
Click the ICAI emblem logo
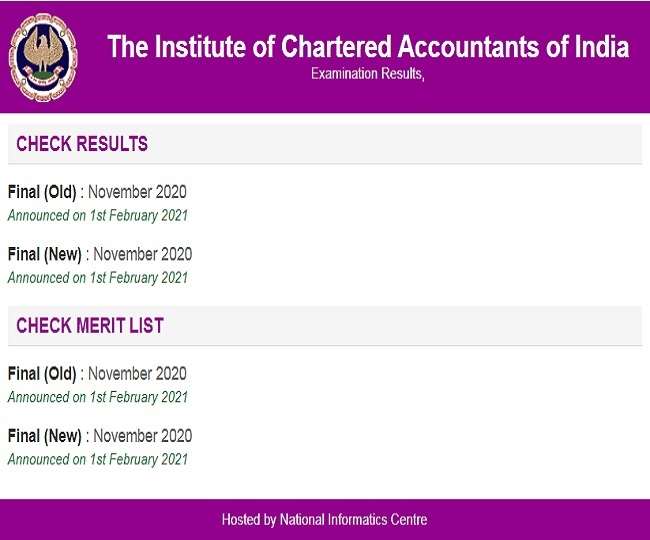(43, 56)
